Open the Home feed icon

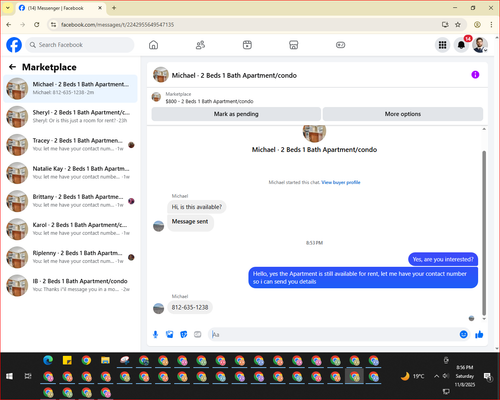(x=153, y=45)
